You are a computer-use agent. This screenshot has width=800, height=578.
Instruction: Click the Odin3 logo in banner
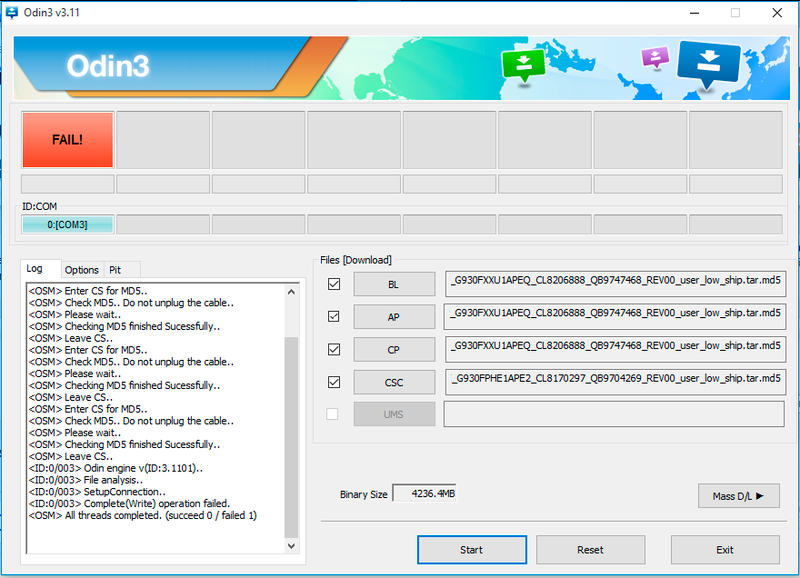pyautogui.click(x=108, y=67)
